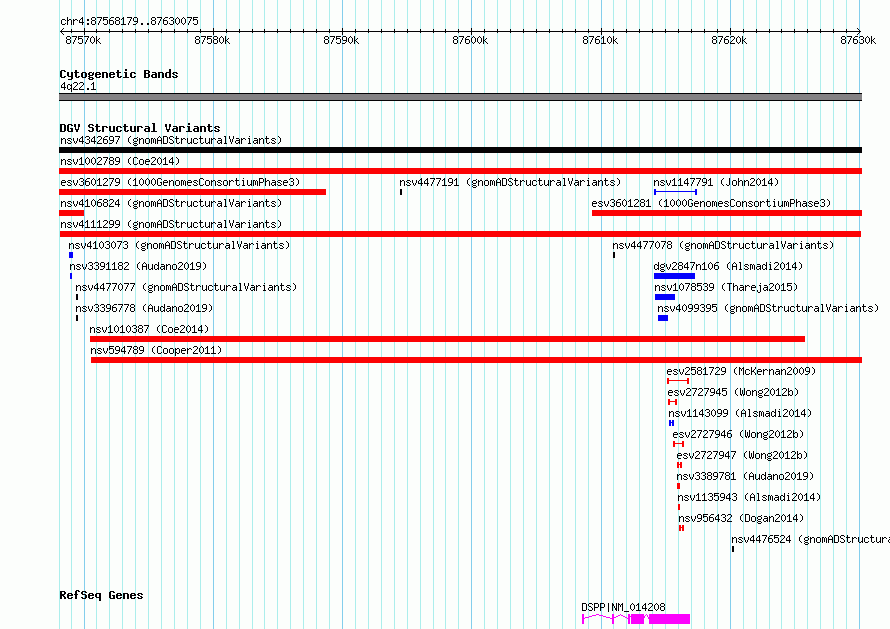Select the esv2727947 (Wong2012b) label

tap(742, 455)
